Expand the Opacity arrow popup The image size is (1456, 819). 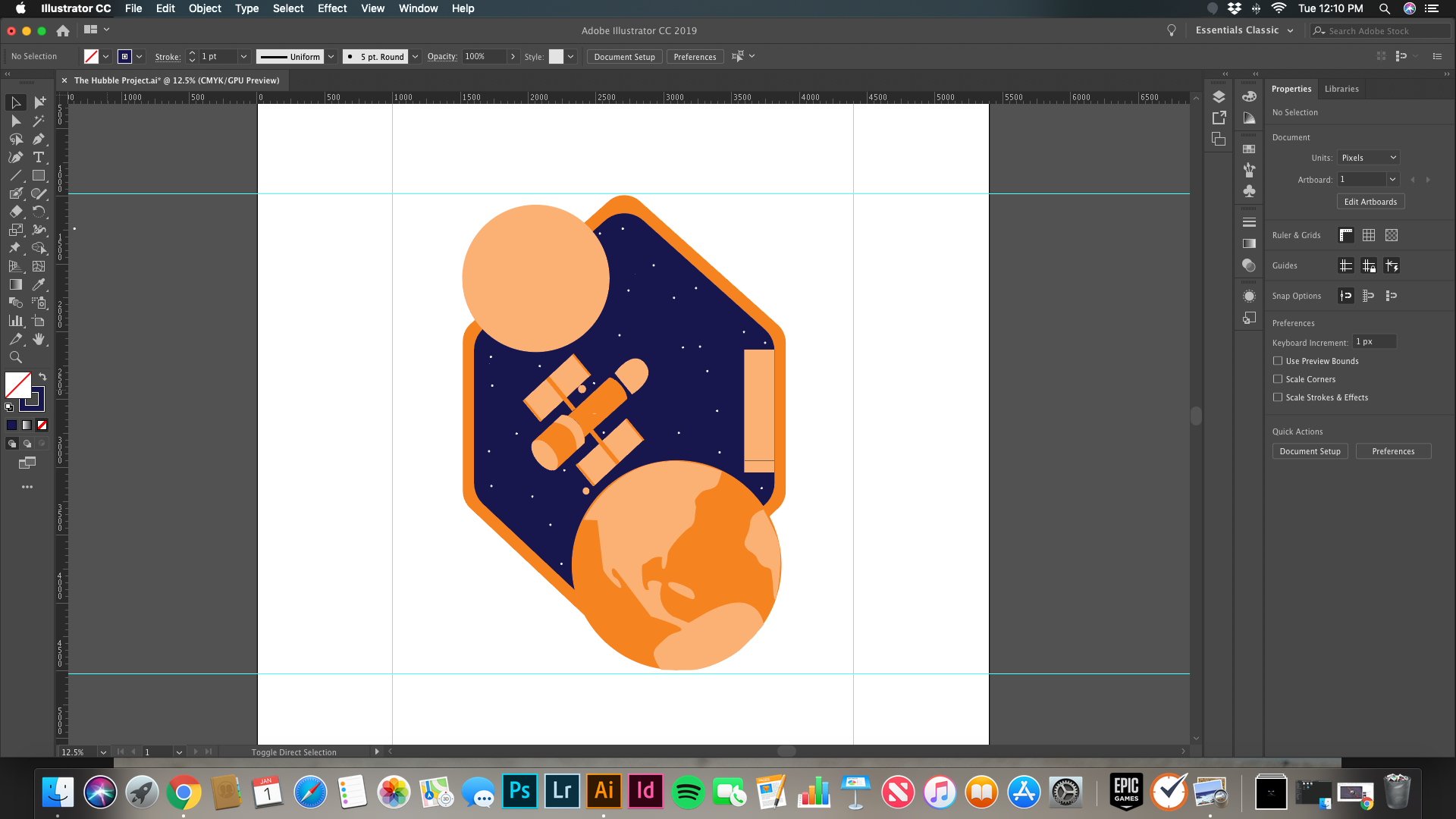(513, 57)
